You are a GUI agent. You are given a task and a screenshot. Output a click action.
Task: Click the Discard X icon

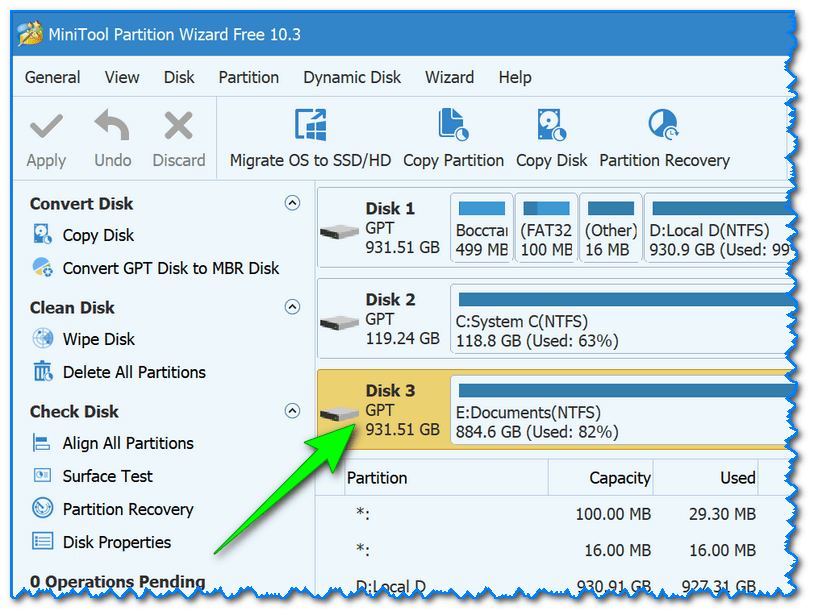pos(178,126)
